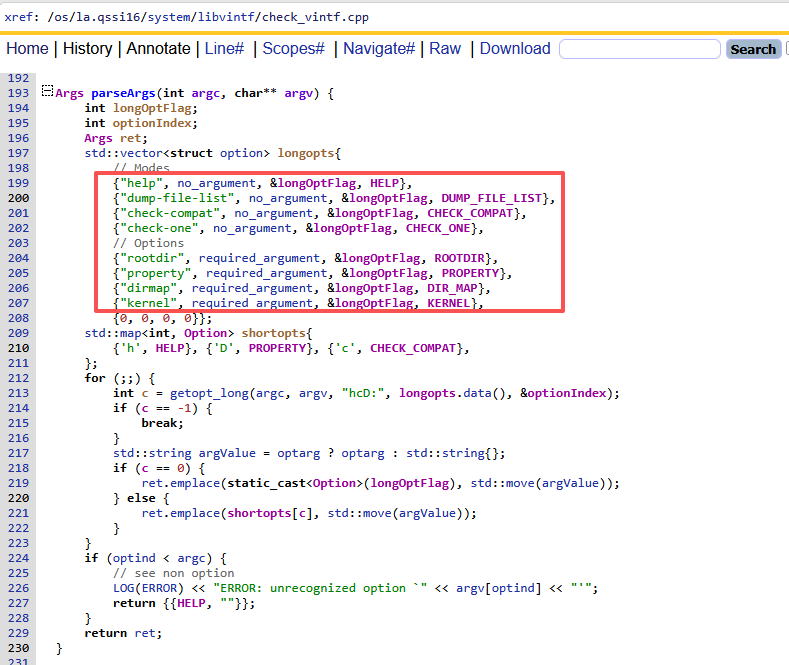Jump to line number 213
This screenshot has height=665, width=789.
(x=18, y=393)
